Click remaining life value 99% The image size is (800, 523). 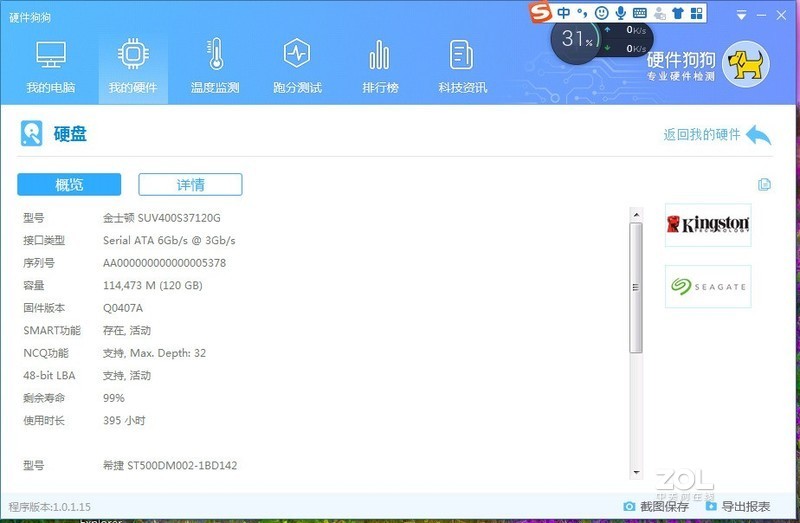click(x=114, y=398)
